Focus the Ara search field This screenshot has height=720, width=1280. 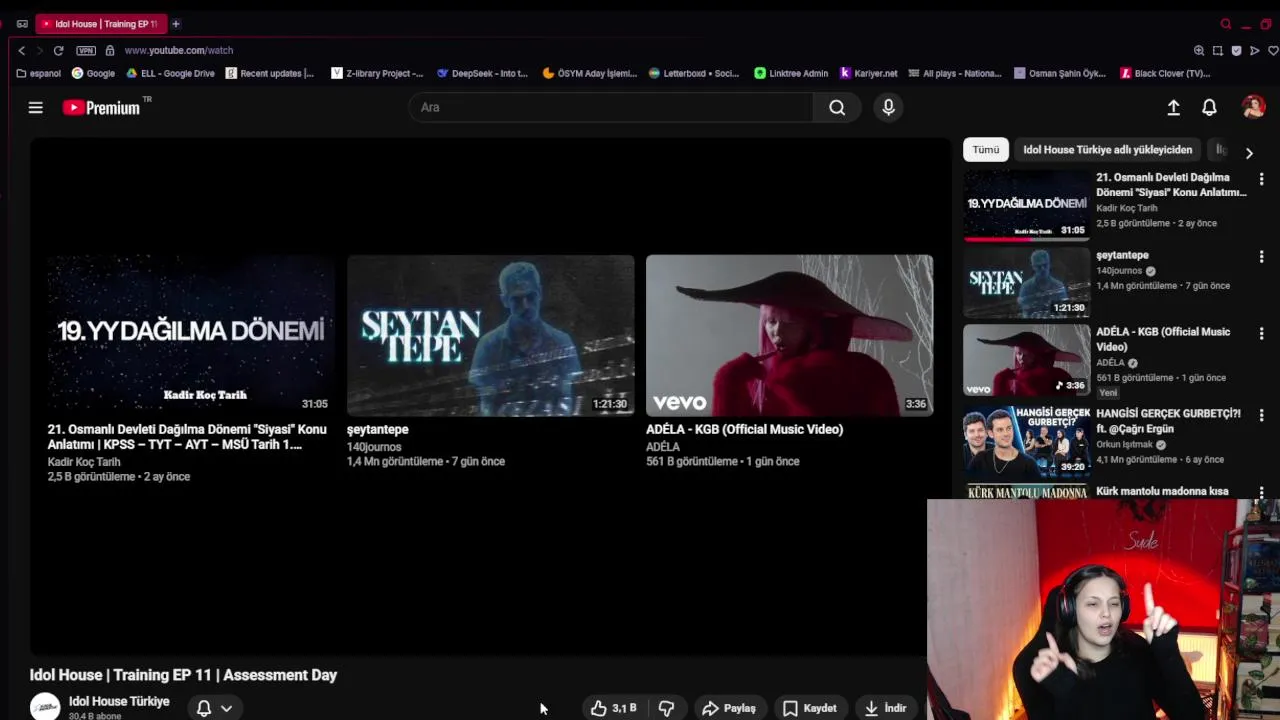click(612, 108)
